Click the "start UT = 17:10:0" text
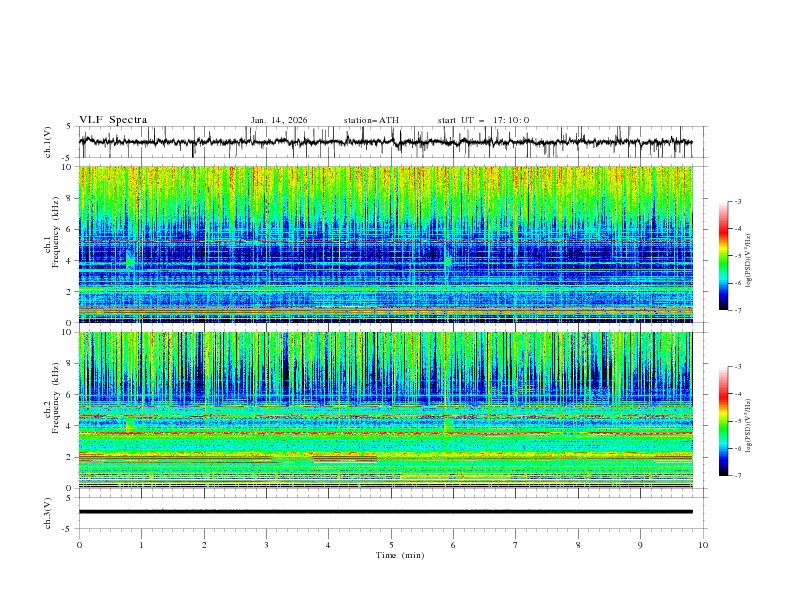792x612 pixels. 483,120
